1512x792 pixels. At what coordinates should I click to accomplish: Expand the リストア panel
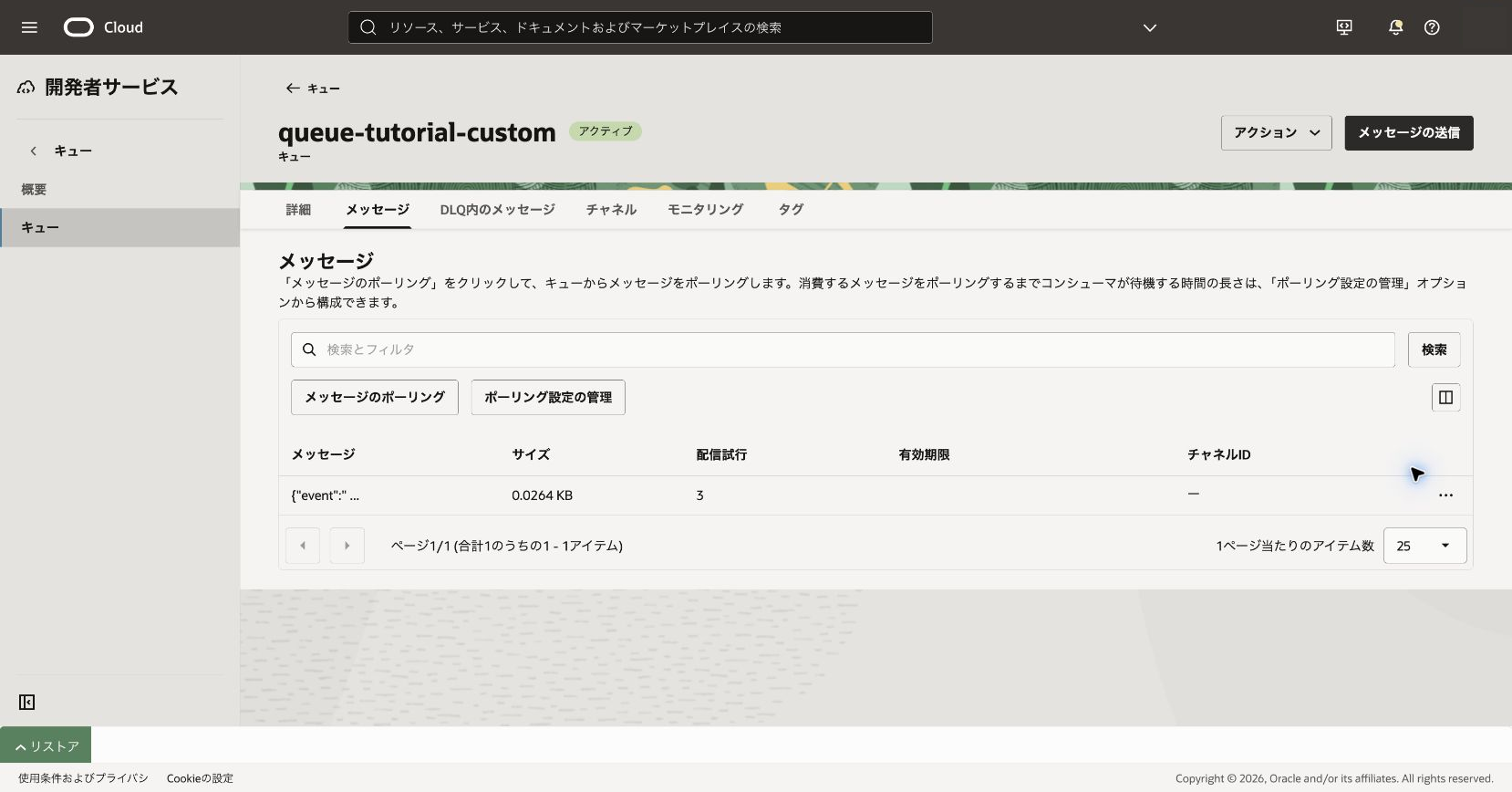click(x=46, y=745)
